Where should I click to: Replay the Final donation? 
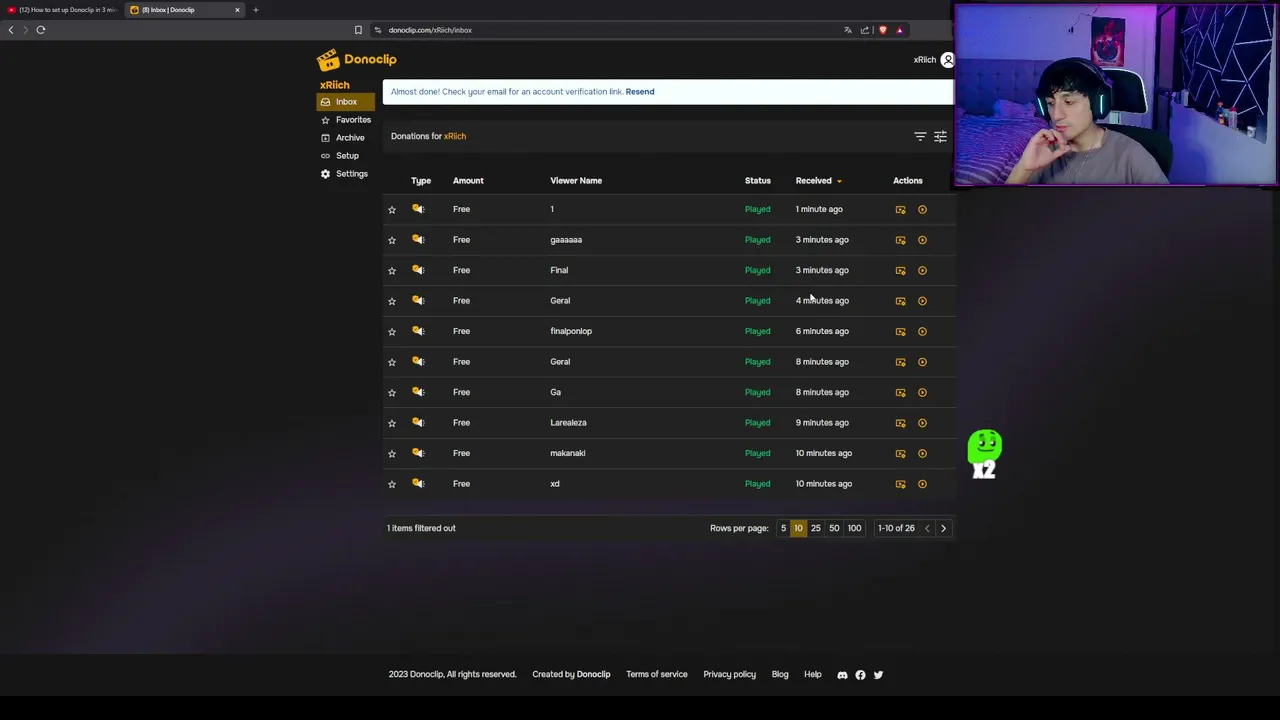point(922,270)
